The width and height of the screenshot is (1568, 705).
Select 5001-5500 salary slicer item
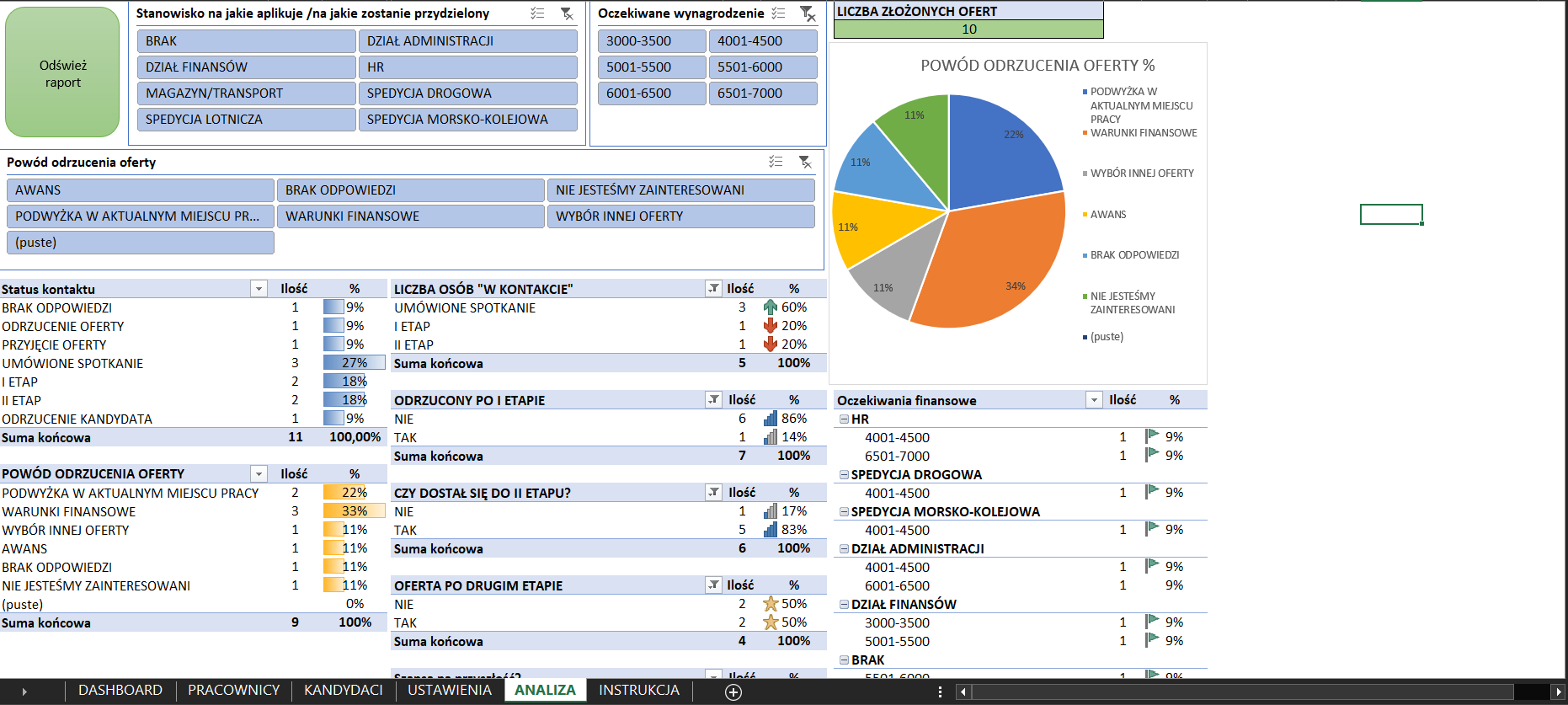652,67
